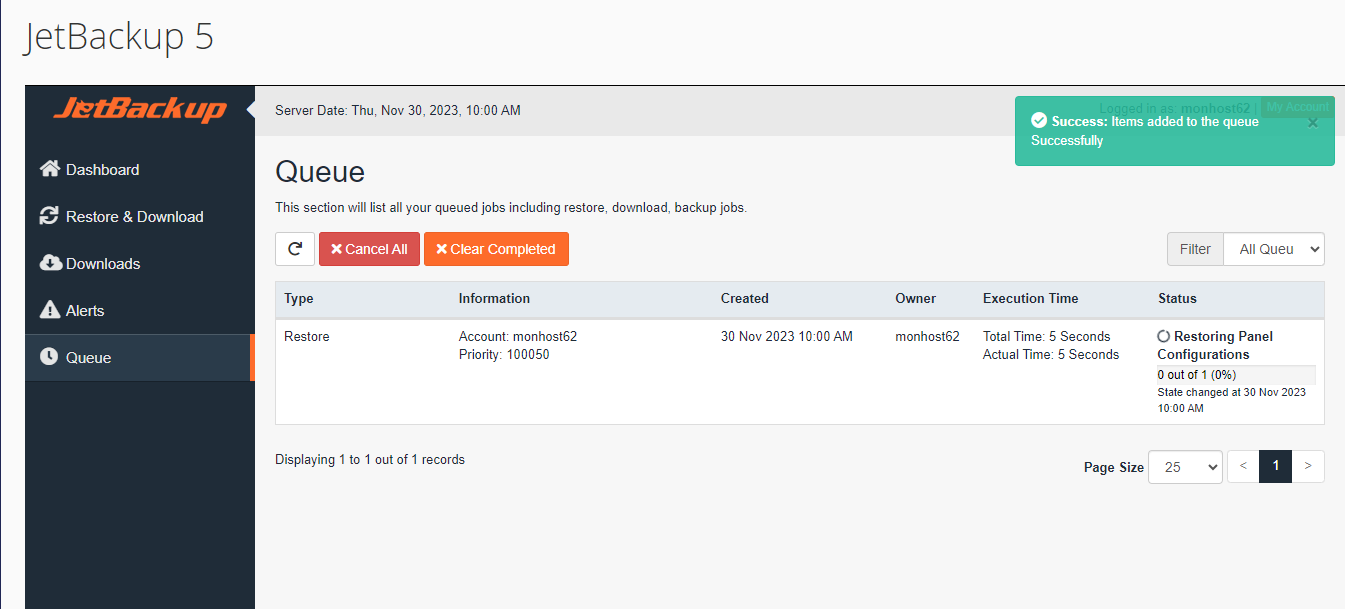The width and height of the screenshot is (1345, 609).
Task: Click the restore progress bar at 0%
Action: click(1236, 375)
